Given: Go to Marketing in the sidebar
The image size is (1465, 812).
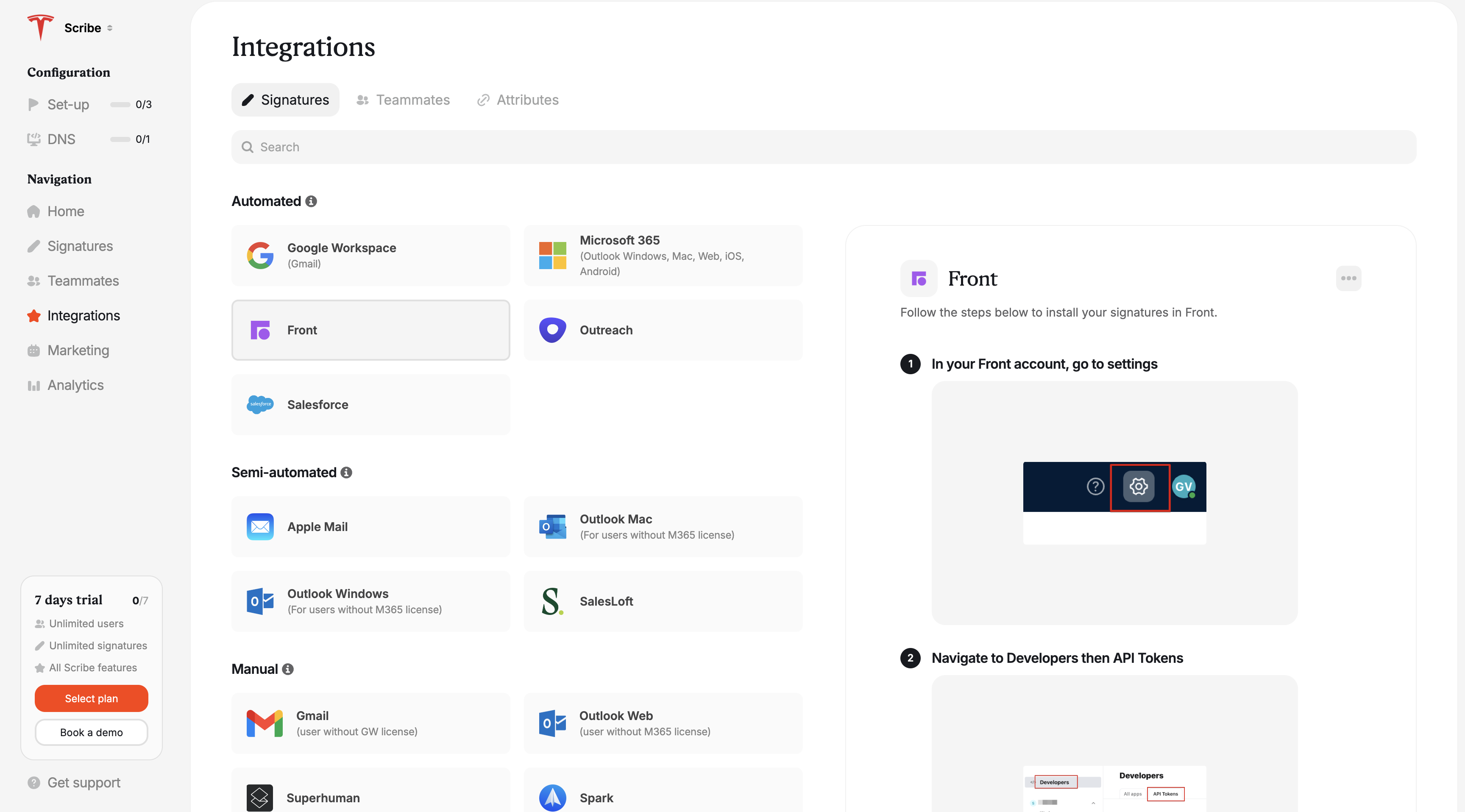Looking at the screenshot, I should point(78,350).
